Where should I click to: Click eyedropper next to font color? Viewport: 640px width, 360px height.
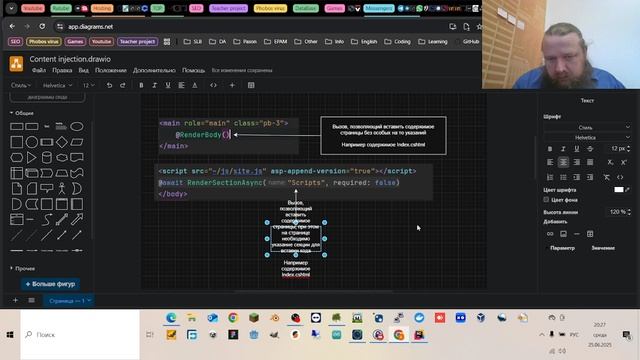coord(627,189)
